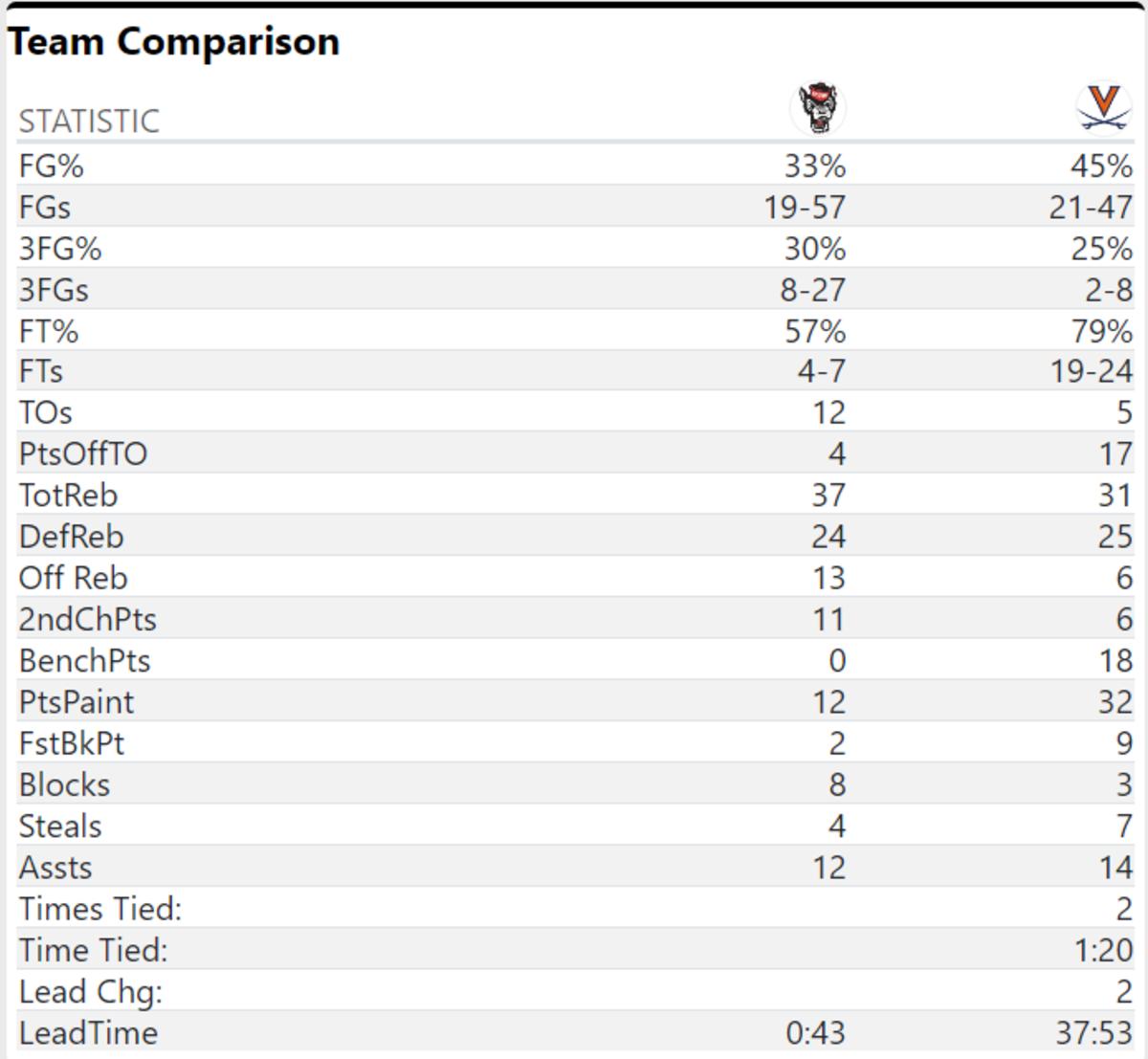This screenshot has width=1148, height=1059.
Task: Select the 3FG% statistic label
Action: 59,249
